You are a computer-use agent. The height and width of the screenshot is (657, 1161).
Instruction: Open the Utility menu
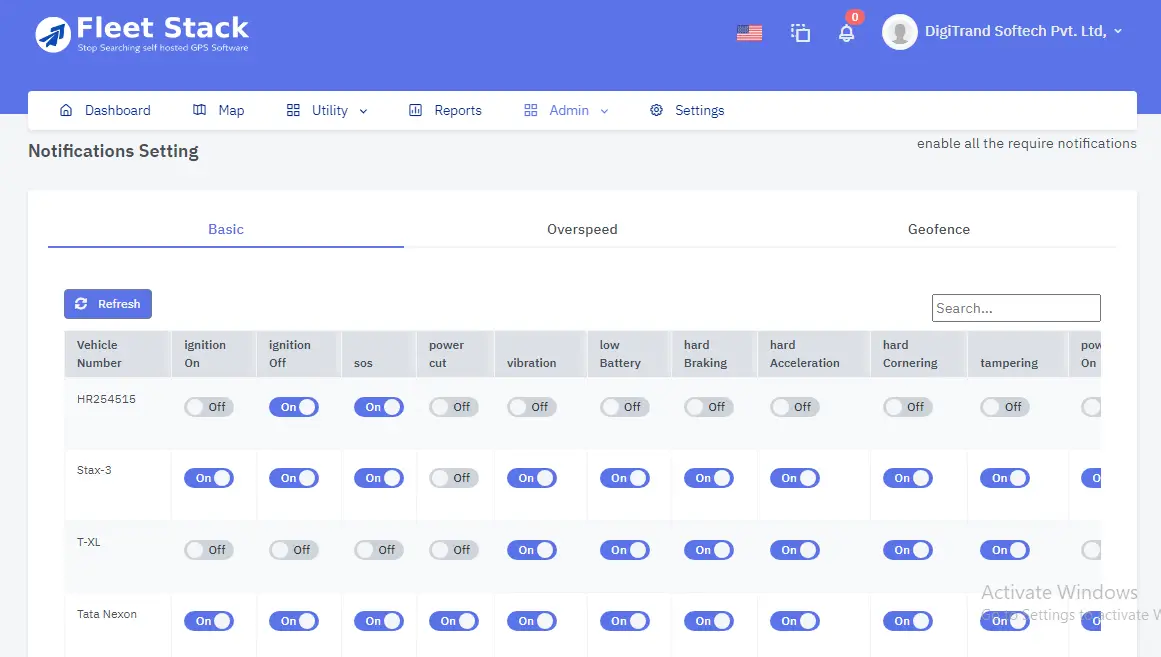click(x=327, y=110)
